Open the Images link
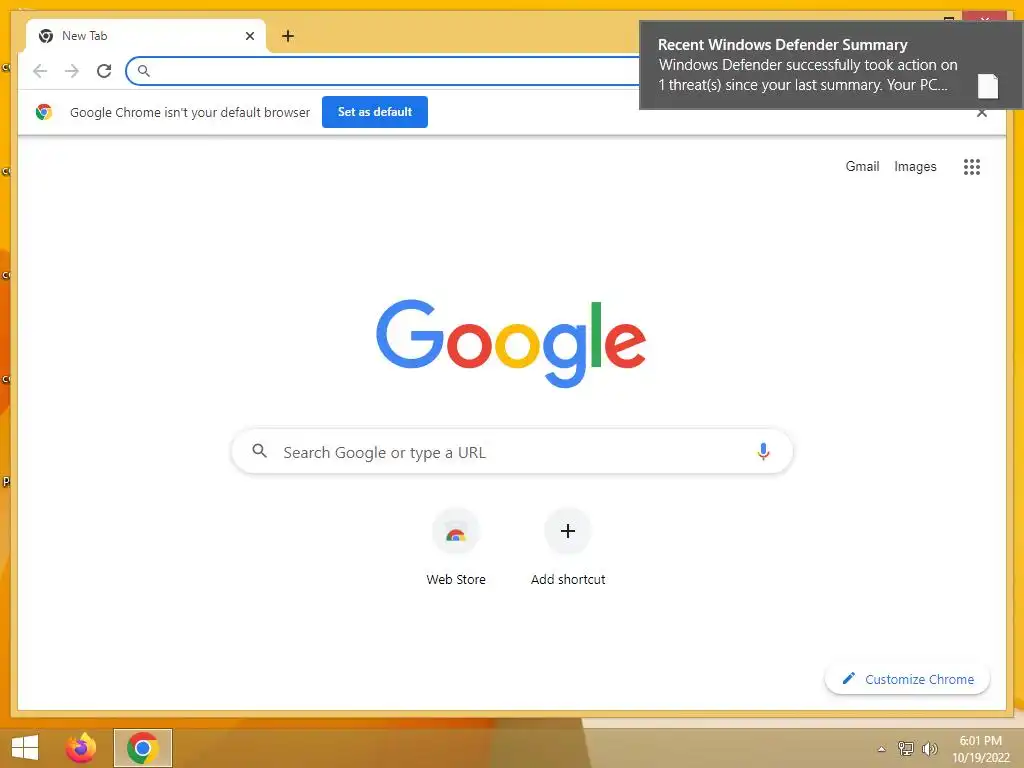This screenshot has height=768, width=1024. (915, 167)
